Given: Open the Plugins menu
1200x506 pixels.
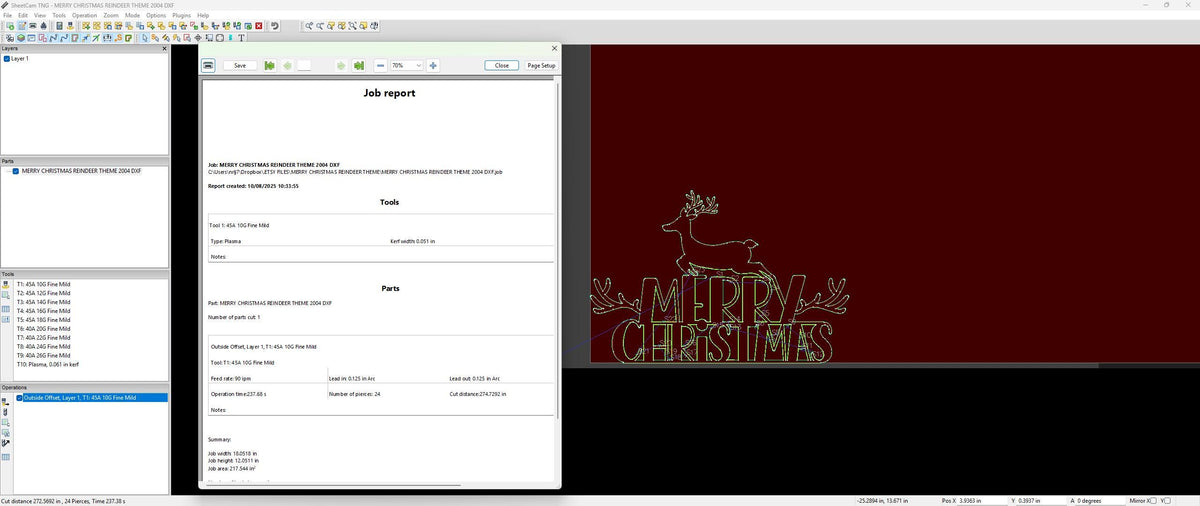Looking at the screenshot, I should [x=182, y=16].
